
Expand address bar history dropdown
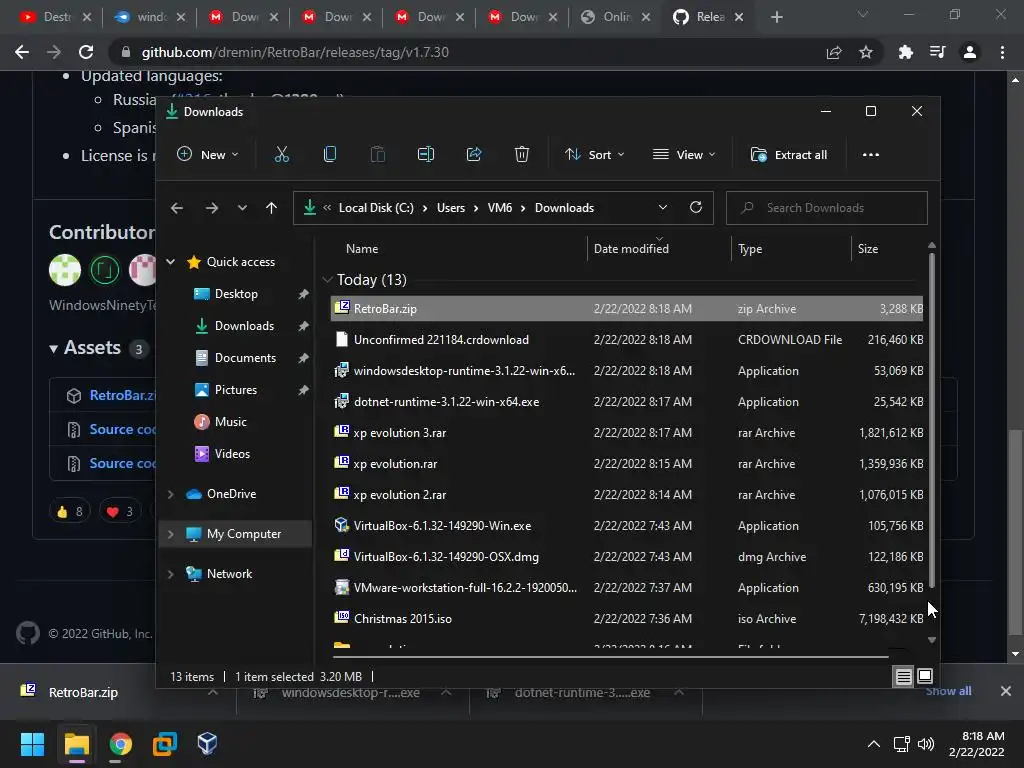click(x=662, y=207)
